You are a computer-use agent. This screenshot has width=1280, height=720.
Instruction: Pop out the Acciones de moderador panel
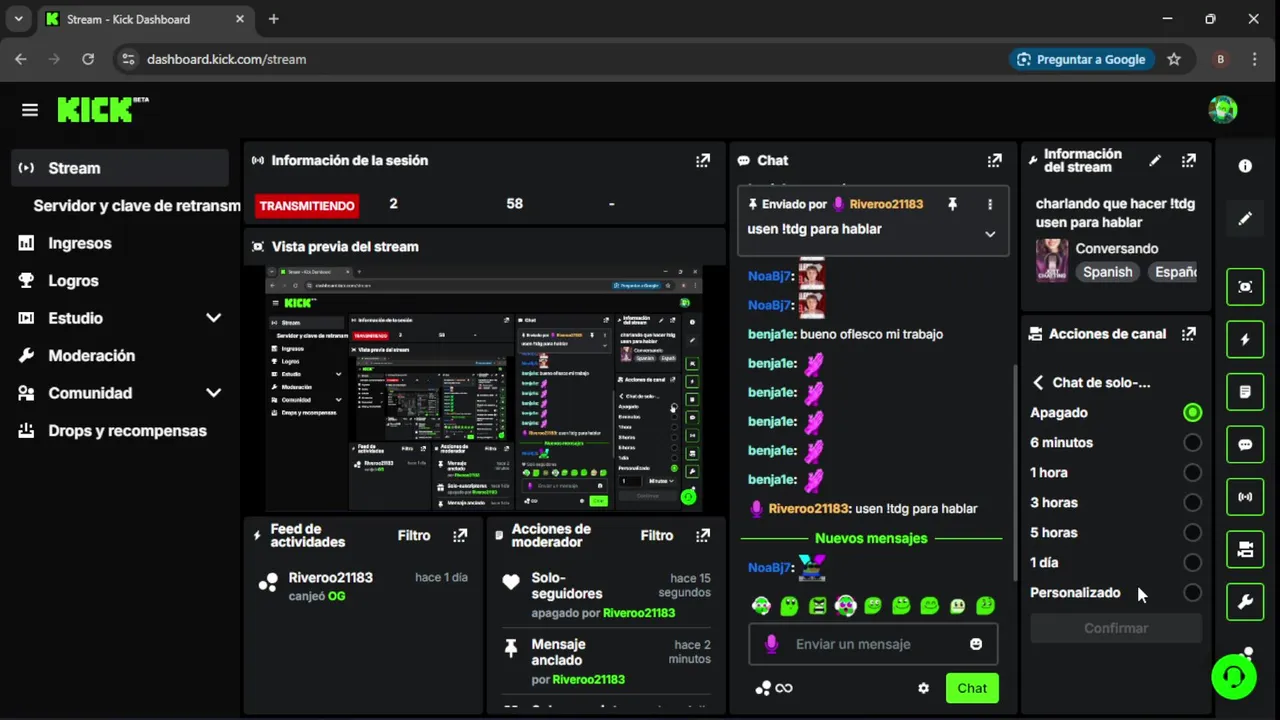(x=703, y=536)
